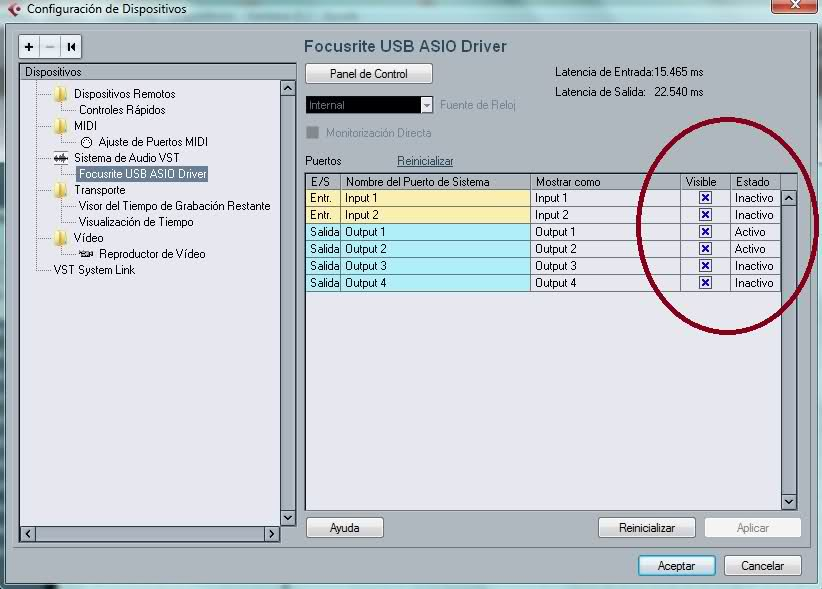Select Controles Rápidos in device tree
The image size is (822, 589).
(122, 110)
